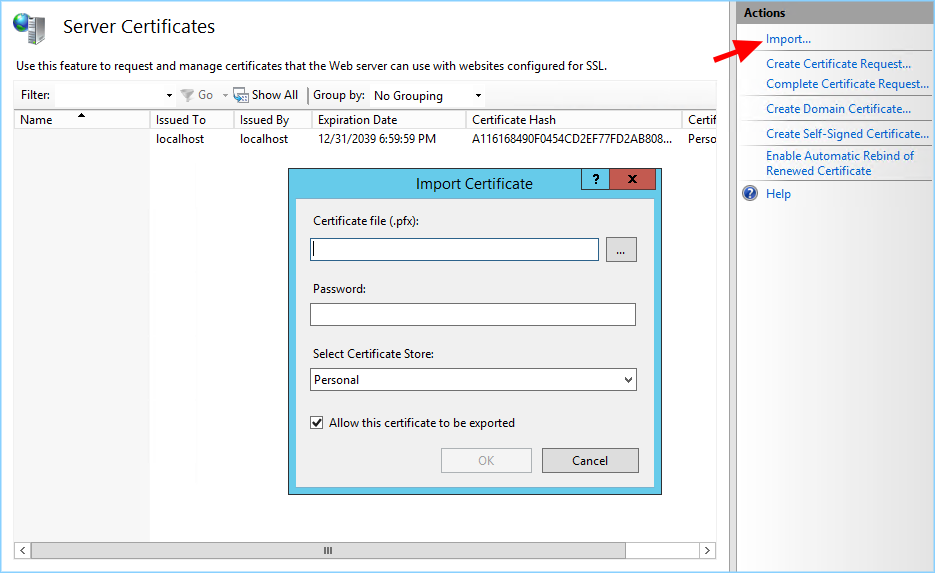
Task: Browse for certificate file with ellipsis button
Action: point(621,249)
